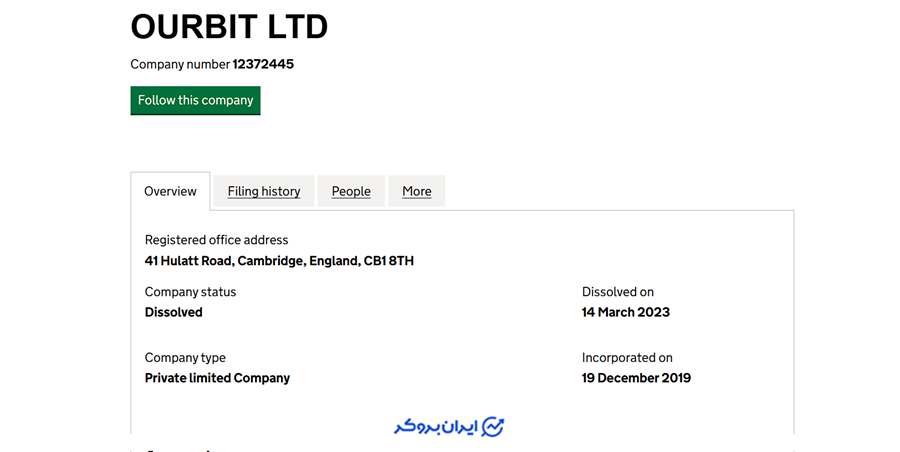900x452 pixels.
Task: Click the 41 Hulatt Road address text
Action: (x=279, y=261)
